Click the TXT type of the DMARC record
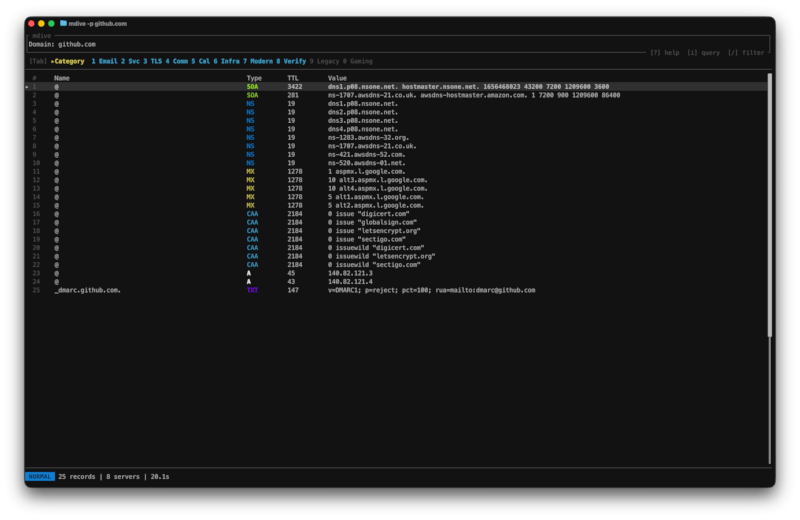 (252, 290)
